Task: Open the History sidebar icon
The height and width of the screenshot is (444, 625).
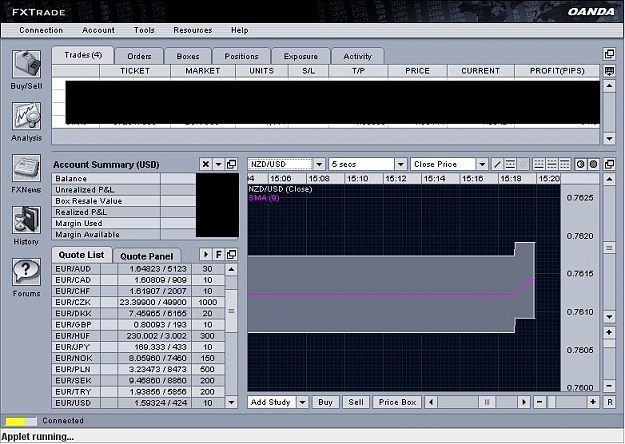Action: 26,220
